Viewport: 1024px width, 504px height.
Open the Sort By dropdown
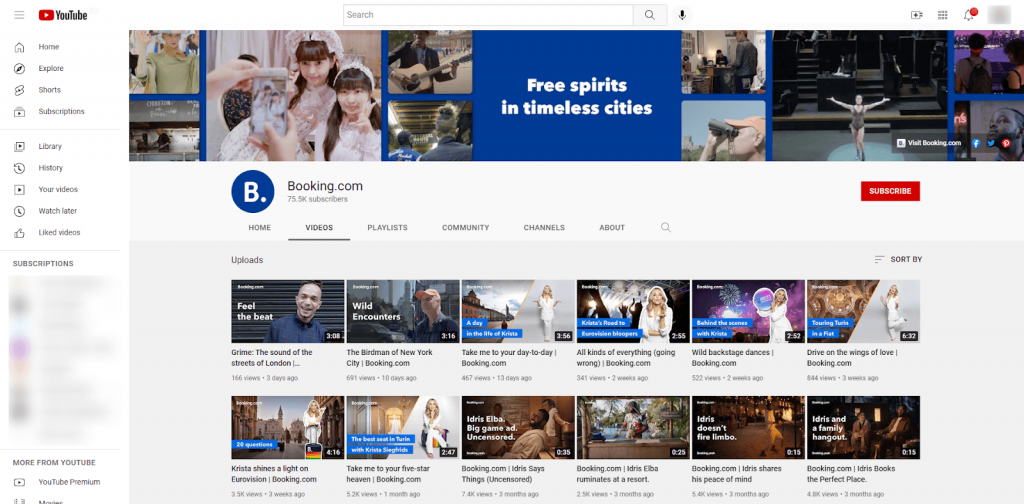(898, 259)
